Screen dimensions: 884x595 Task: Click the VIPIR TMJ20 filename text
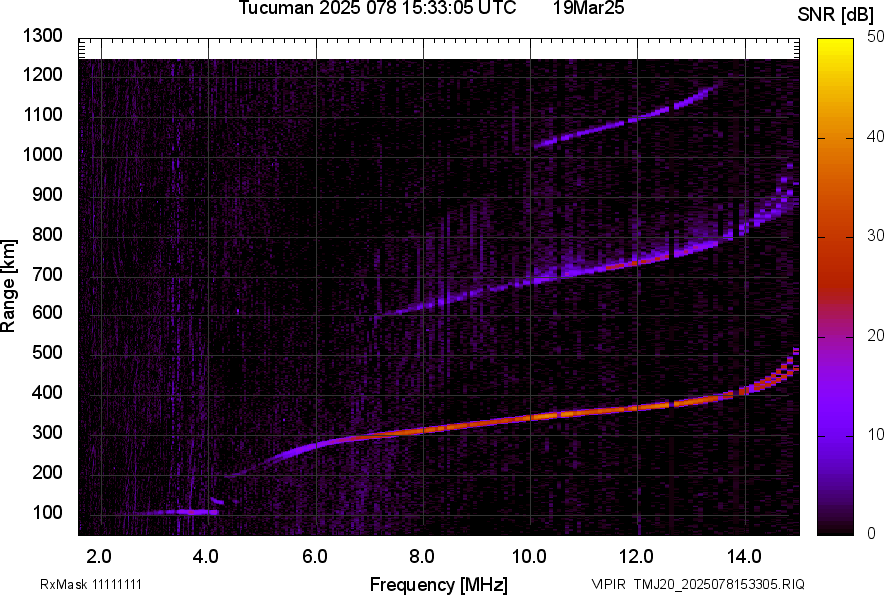coord(697,584)
